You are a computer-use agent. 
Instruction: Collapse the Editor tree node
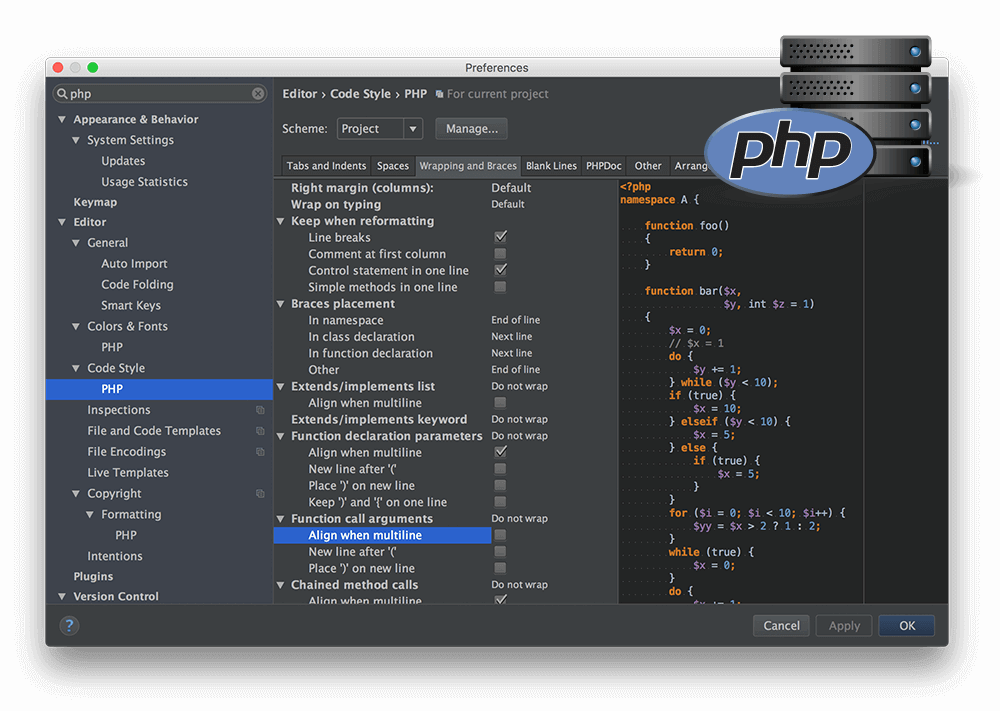click(x=62, y=222)
